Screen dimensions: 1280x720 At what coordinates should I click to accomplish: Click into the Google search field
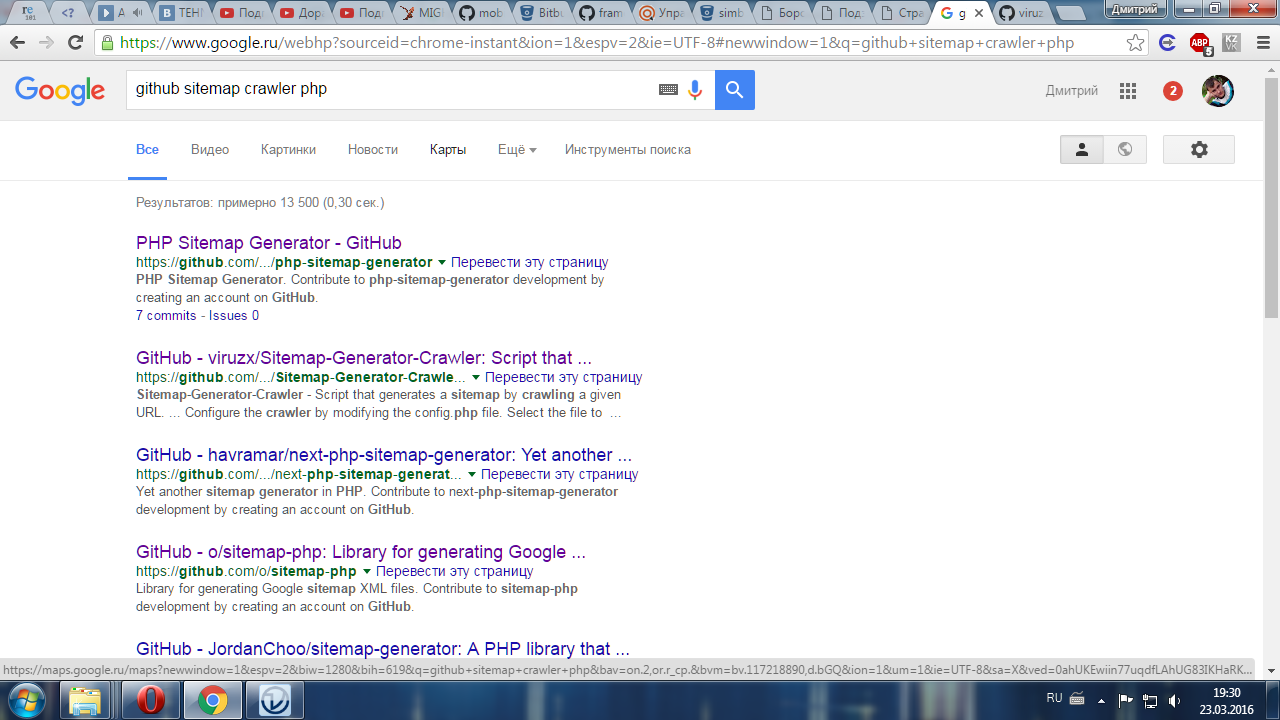[x=390, y=89]
